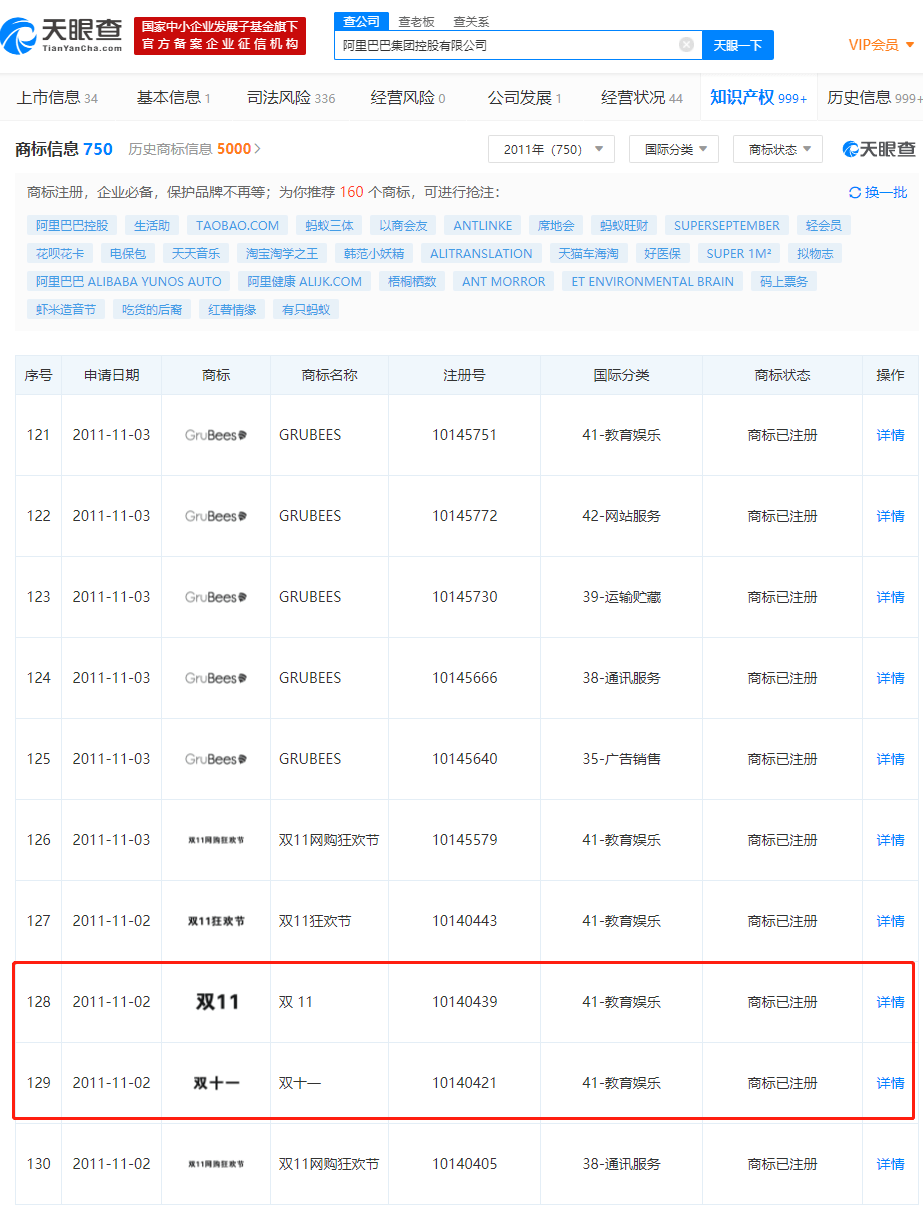View the trademark image in row 130
This screenshot has width=923, height=1208.
click(216, 1164)
